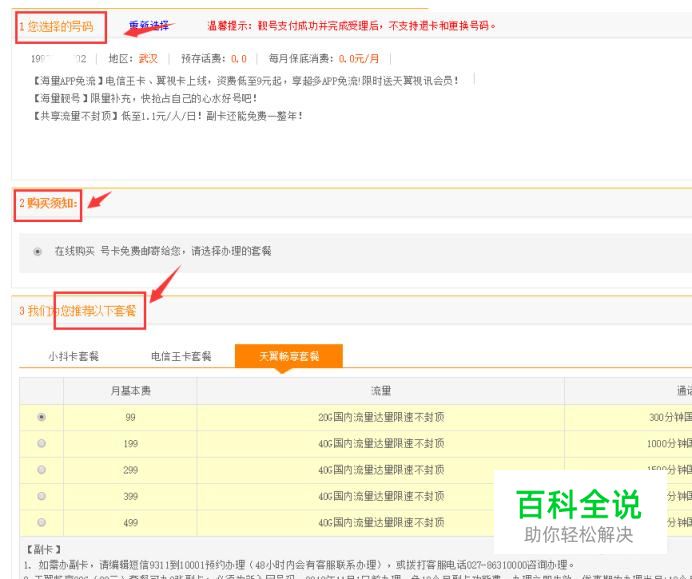Click the 【海量靓号】 promotion line
Viewport: 692px width, 579px height.
point(144,98)
